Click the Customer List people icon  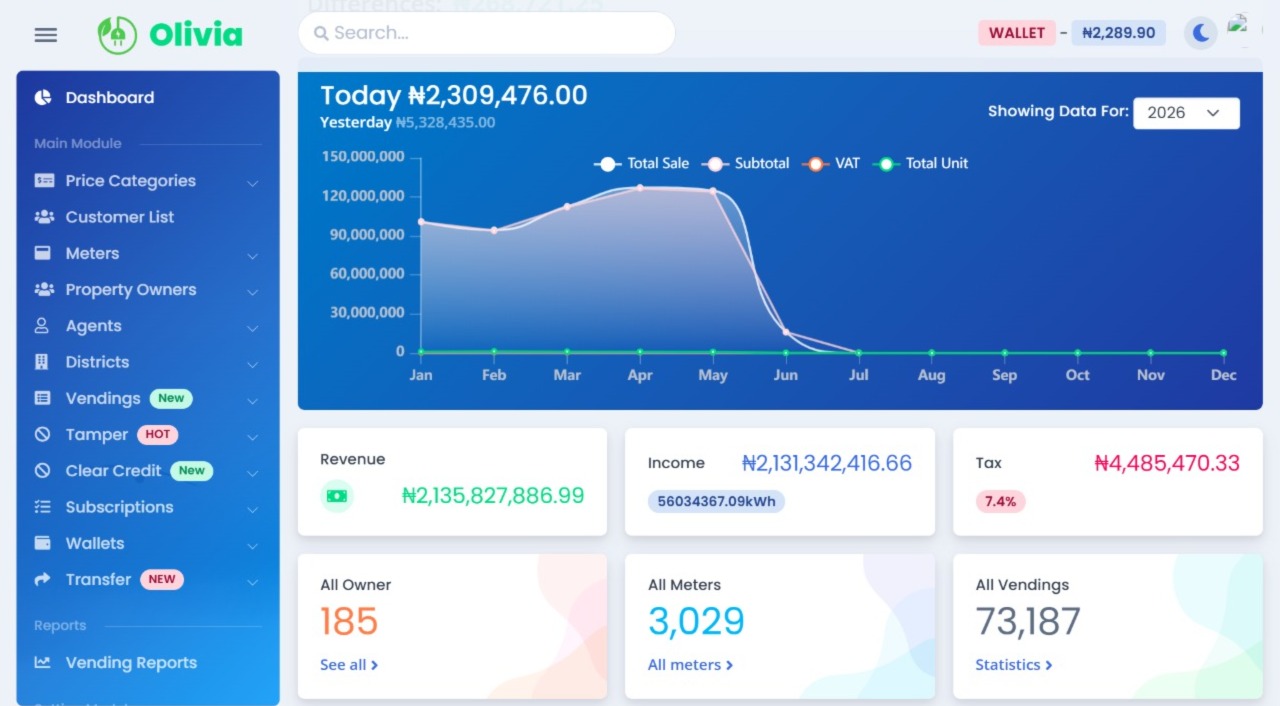pyautogui.click(x=44, y=217)
